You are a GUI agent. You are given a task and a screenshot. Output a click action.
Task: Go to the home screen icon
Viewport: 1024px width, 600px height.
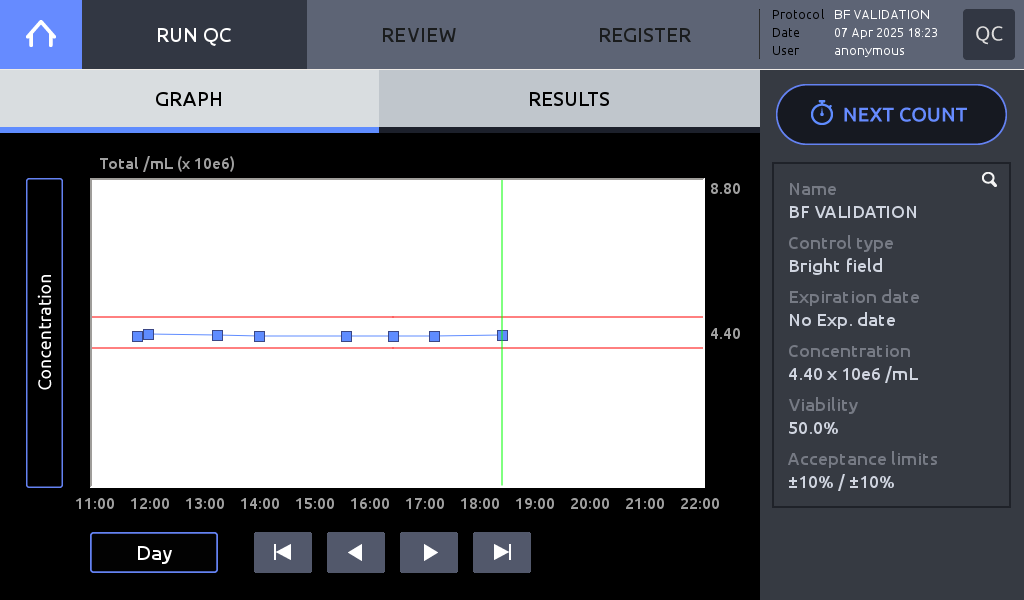[x=40, y=34]
